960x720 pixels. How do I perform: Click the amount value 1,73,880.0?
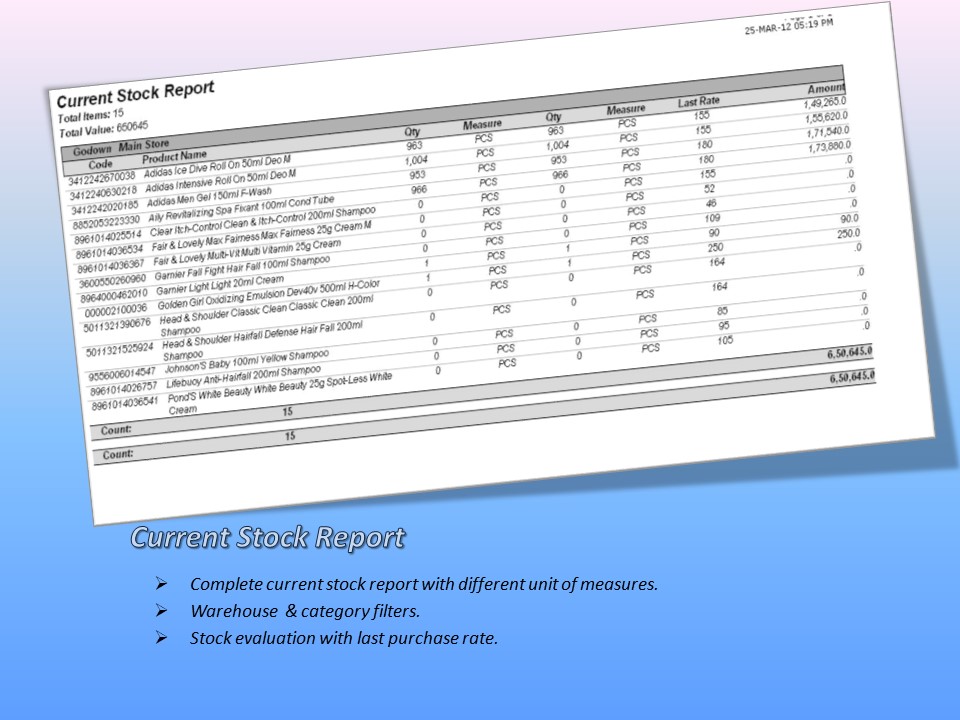click(x=830, y=147)
